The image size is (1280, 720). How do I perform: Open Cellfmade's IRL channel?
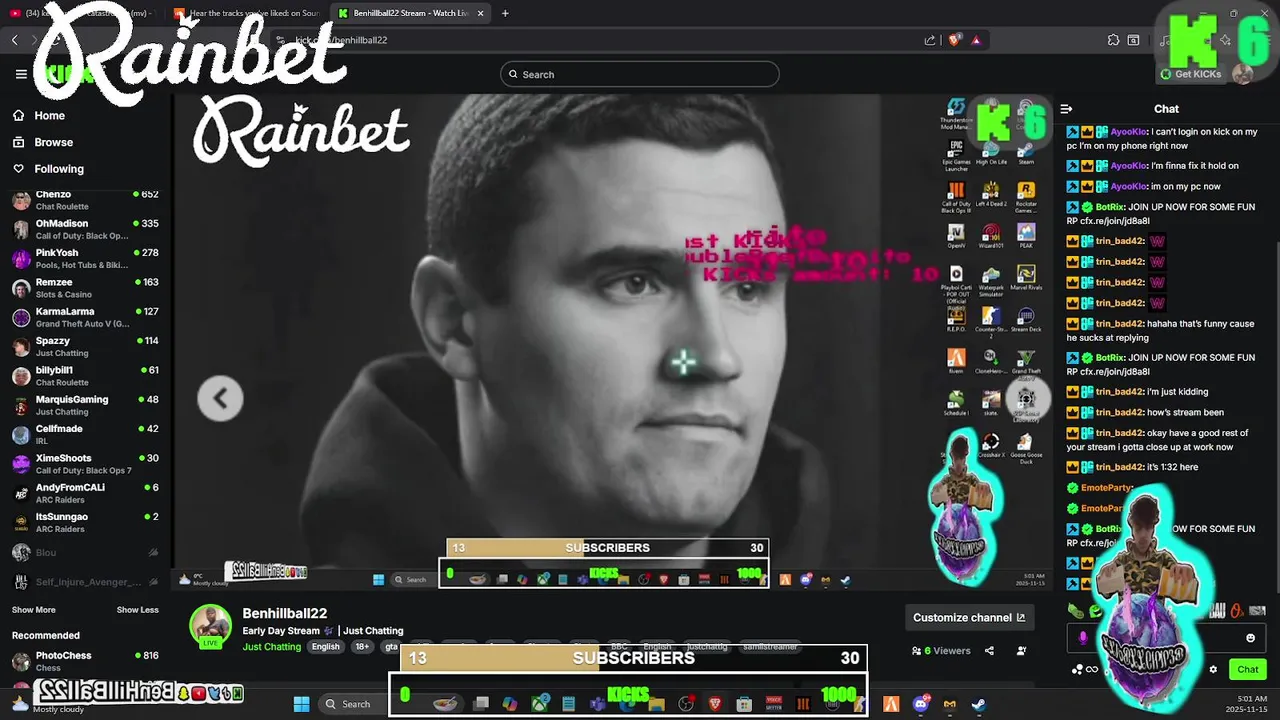coord(85,435)
